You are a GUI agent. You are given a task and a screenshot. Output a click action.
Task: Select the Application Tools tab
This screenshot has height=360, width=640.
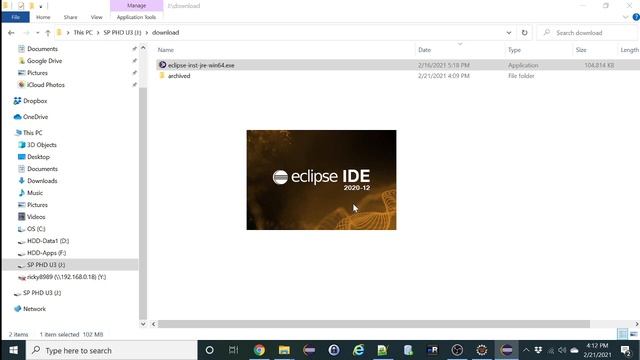point(136,17)
